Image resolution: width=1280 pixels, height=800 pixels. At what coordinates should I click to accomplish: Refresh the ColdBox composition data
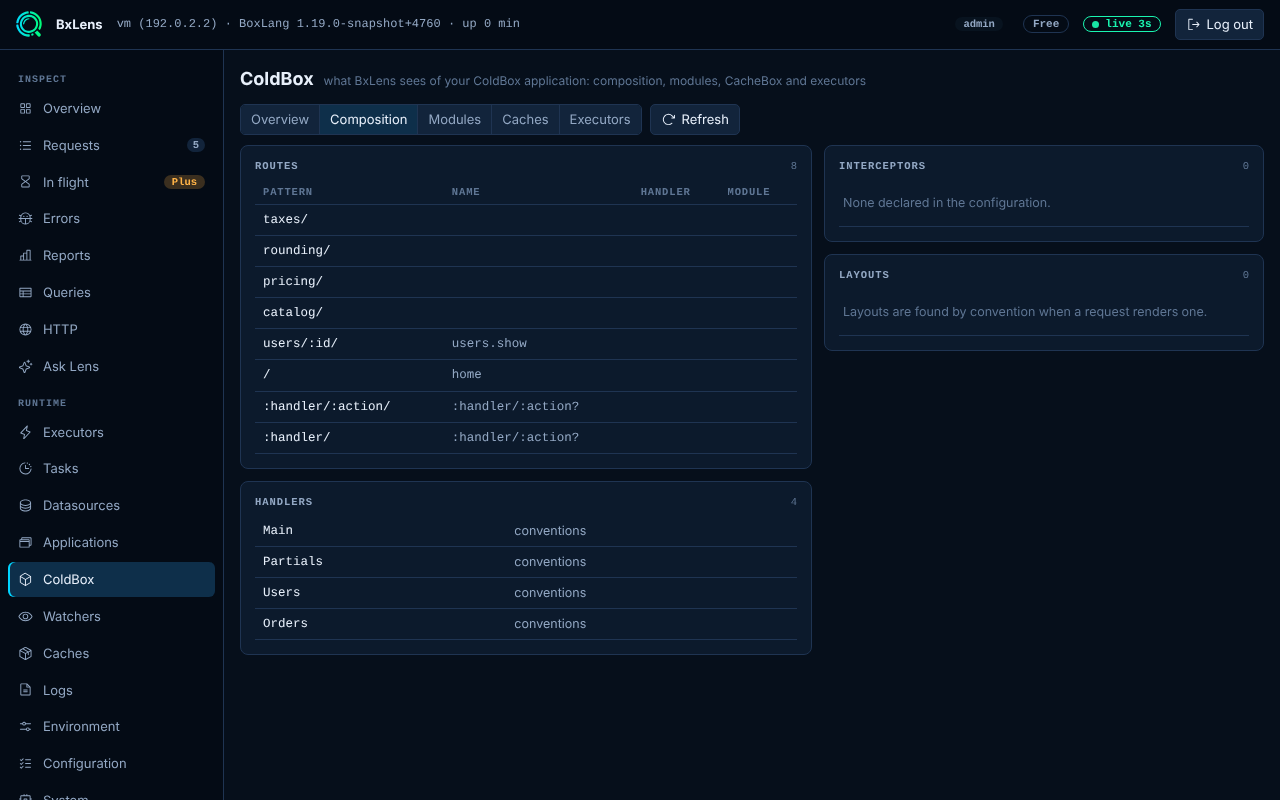[695, 119]
